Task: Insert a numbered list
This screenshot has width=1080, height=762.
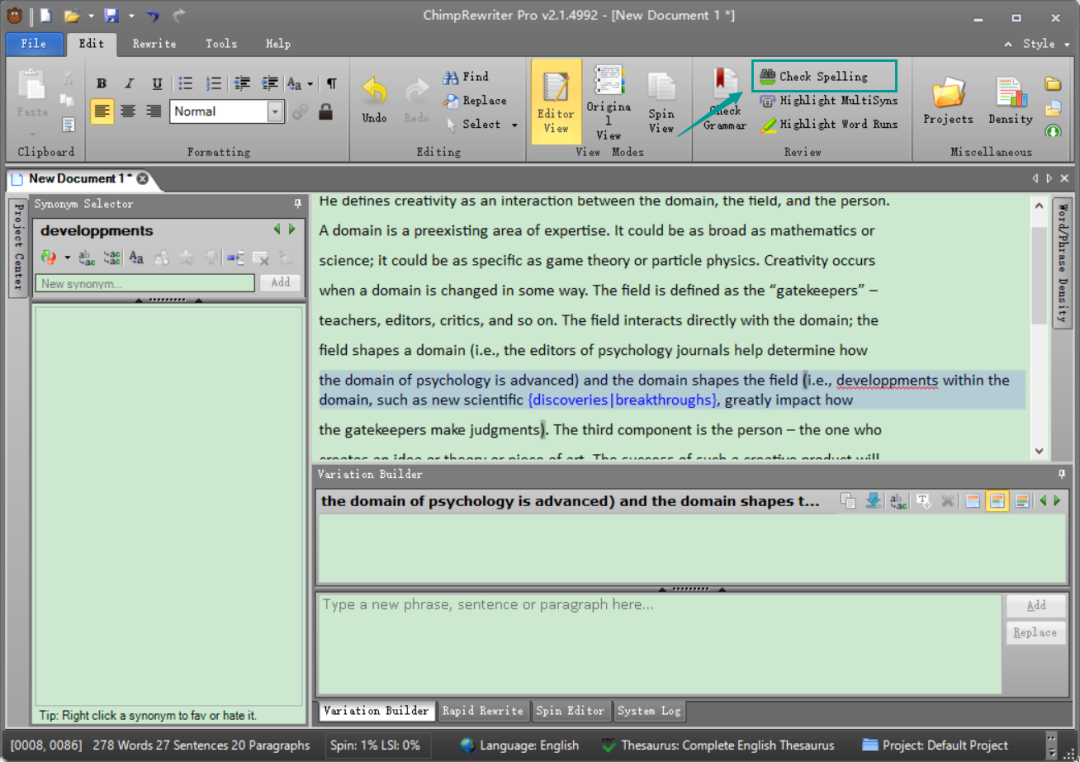Action: point(214,83)
